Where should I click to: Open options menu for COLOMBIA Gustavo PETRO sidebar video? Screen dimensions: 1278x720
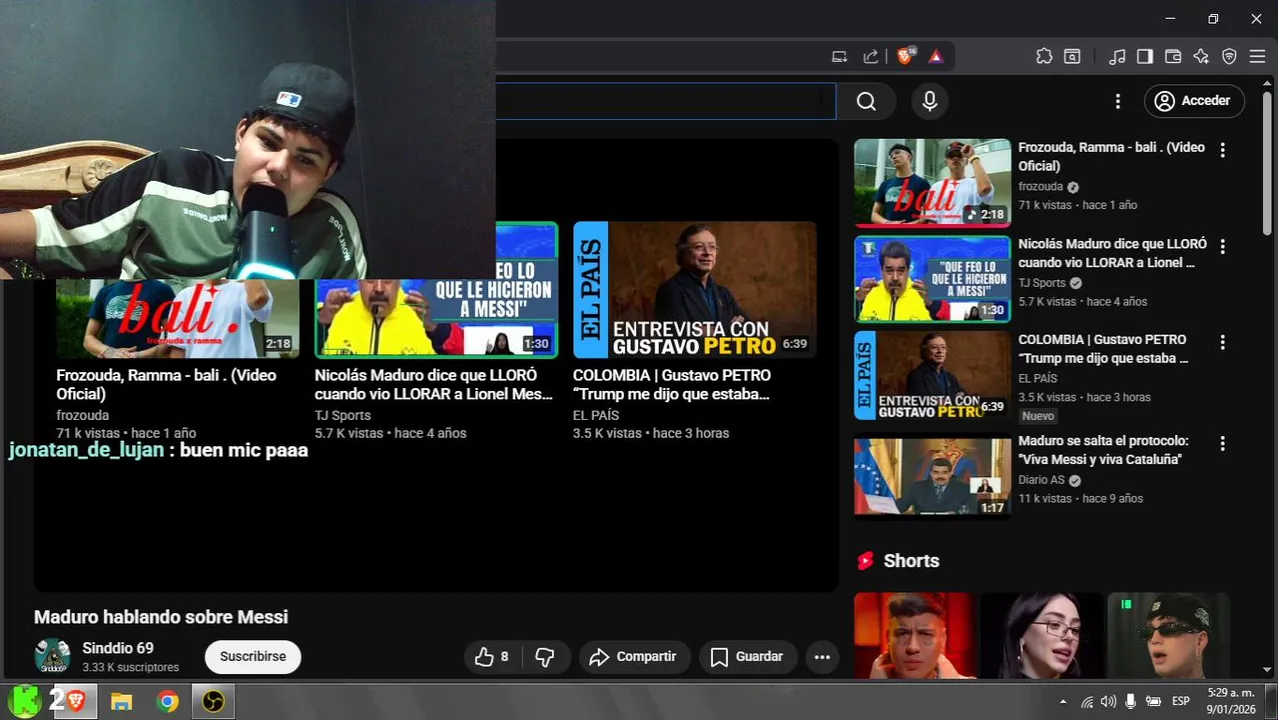[x=1222, y=342]
